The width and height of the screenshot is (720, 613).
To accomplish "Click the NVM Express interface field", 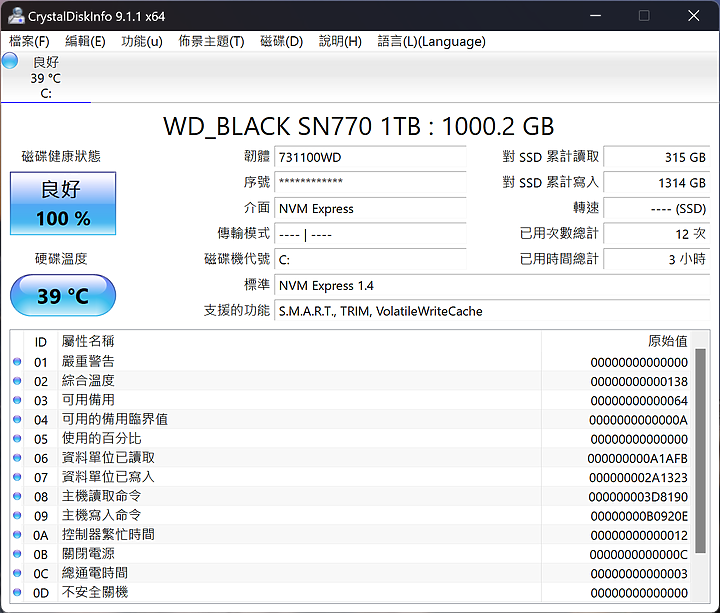I will (370, 208).
